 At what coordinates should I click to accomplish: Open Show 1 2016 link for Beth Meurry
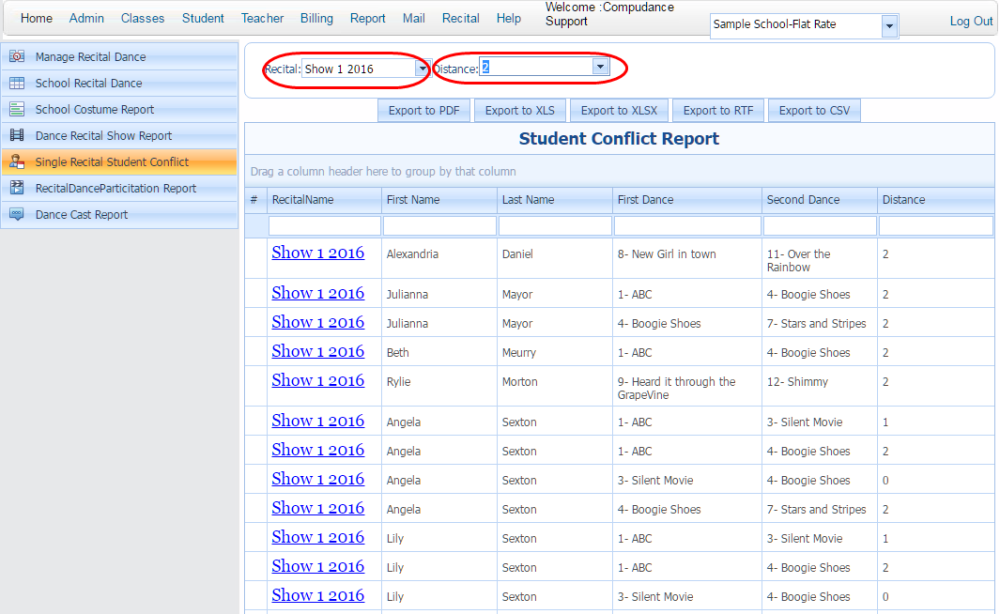[x=318, y=351]
